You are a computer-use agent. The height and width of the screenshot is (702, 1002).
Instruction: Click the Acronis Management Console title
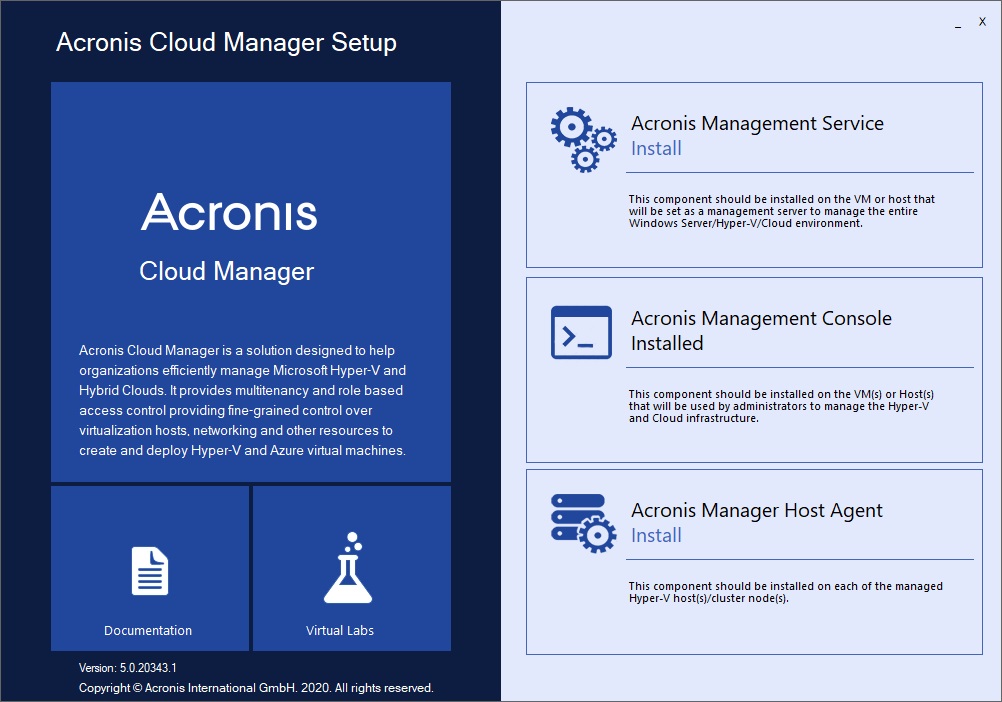(x=761, y=318)
